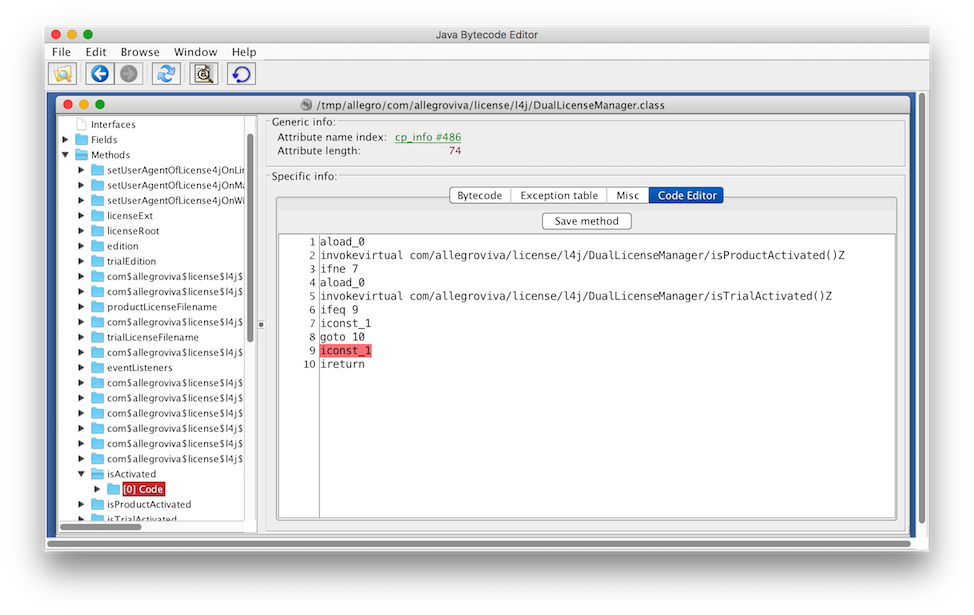The height and width of the screenshot is (615, 974).
Task: Follow the cp_info #486 link
Action: tap(428, 137)
